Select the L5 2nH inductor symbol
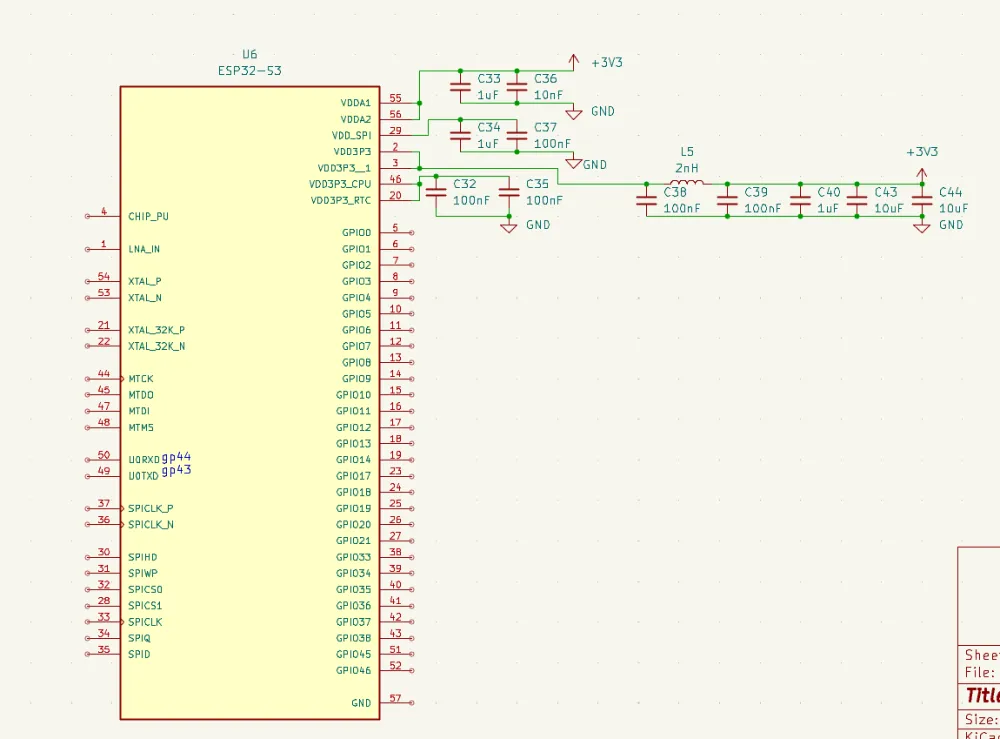1000x739 pixels. tap(686, 183)
